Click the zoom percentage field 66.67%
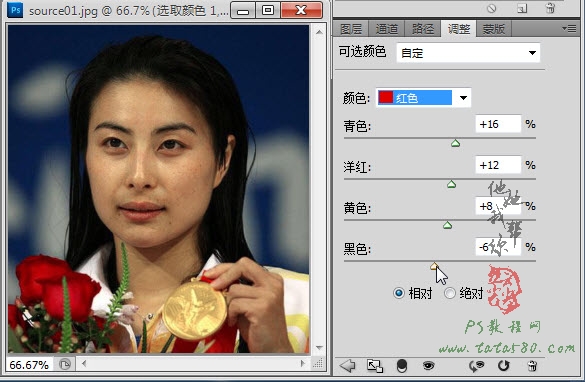585x382 pixels. [29, 364]
